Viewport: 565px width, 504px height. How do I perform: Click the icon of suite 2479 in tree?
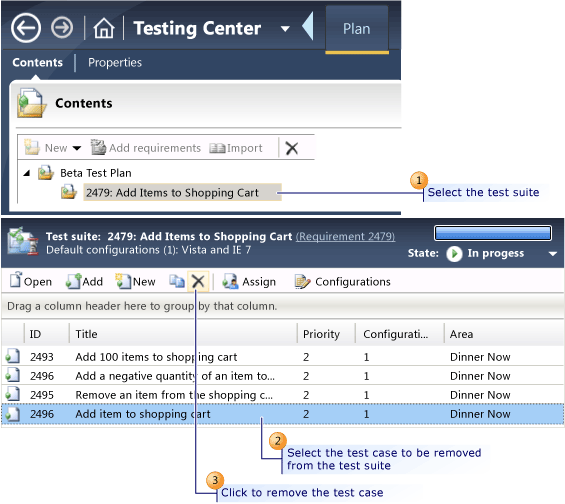[x=68, y=192]
